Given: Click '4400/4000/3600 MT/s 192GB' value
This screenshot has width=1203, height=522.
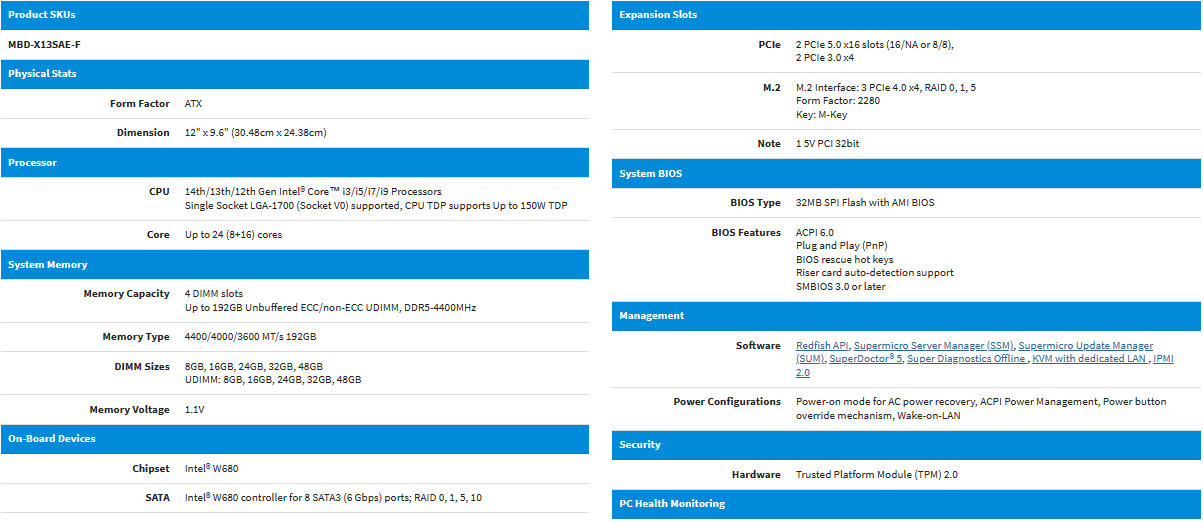Looking at the screenshot, I should pos(251,337).
